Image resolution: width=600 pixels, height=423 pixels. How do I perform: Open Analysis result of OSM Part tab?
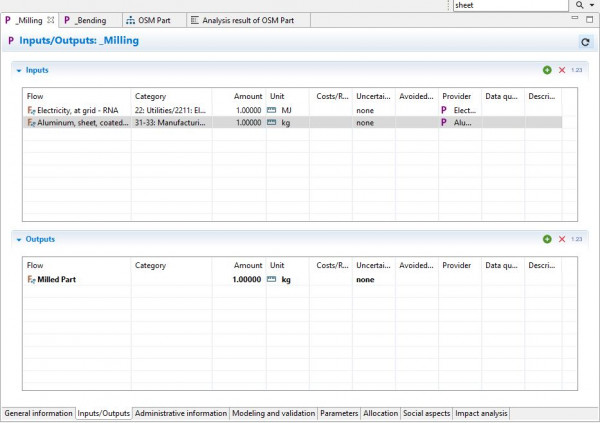coord(248,20)
